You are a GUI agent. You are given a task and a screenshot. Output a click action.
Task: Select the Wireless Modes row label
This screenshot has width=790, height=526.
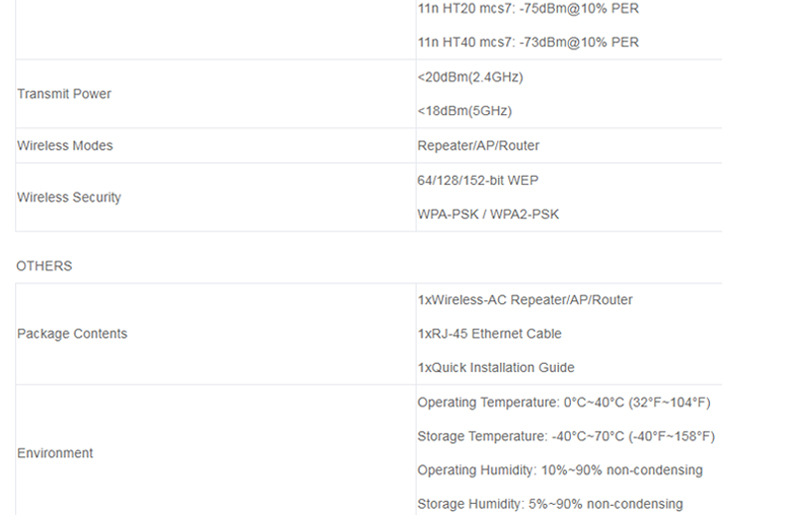click(x=65, y=146)
